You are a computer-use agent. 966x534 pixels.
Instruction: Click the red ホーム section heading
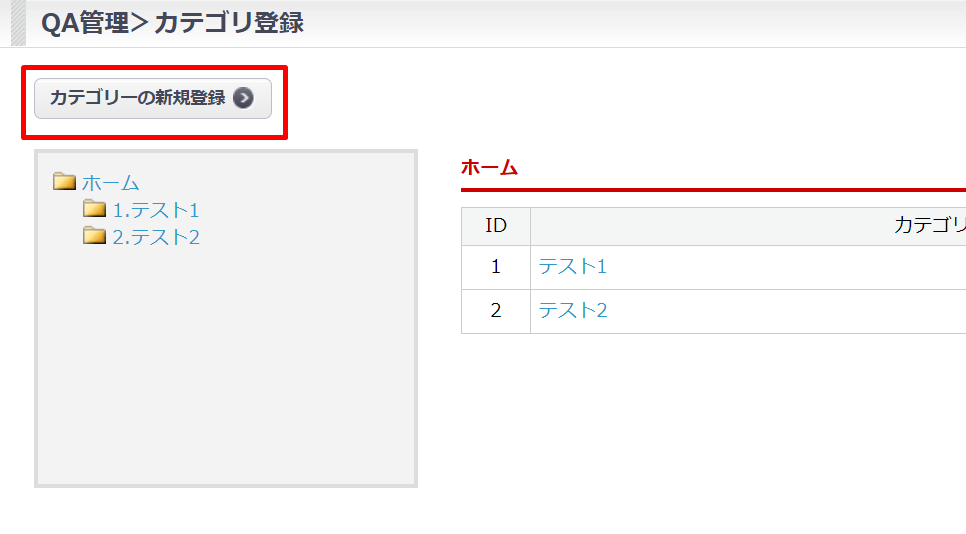(x=490, y=167)
